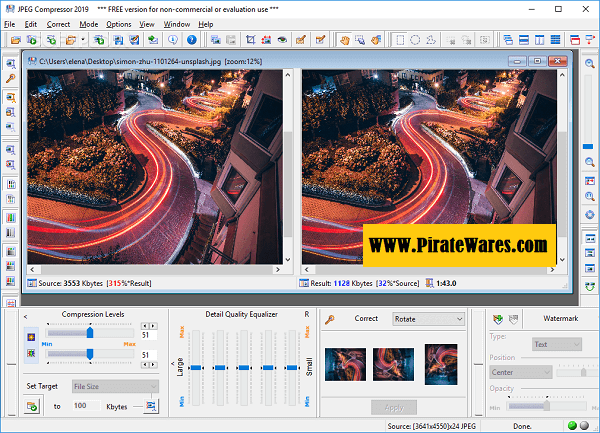Click the cascade windows toolbar icon

click(508, 40)
